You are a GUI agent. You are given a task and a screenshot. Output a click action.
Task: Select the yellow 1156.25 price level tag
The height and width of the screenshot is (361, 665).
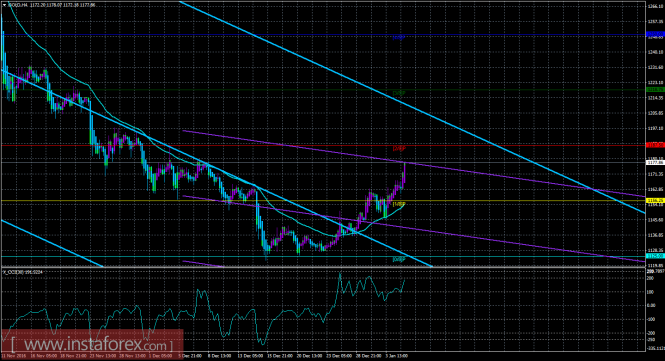(x=655, y=200)
